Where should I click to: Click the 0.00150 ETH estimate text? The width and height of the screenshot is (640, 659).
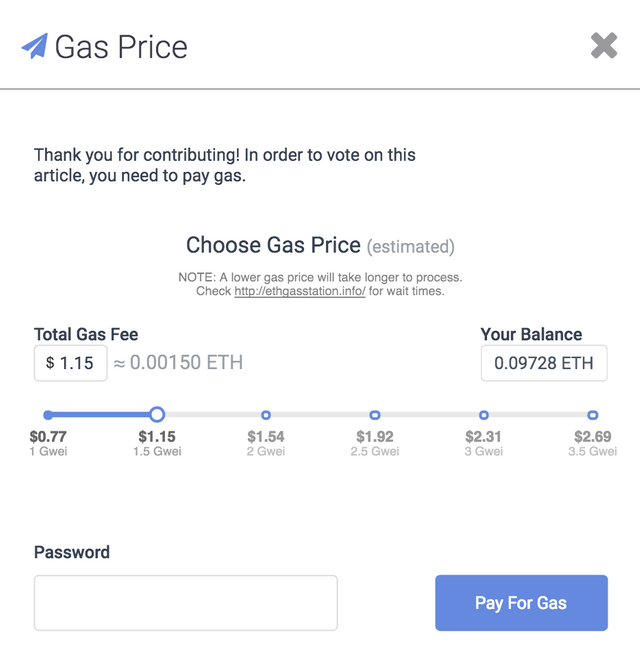186,363
